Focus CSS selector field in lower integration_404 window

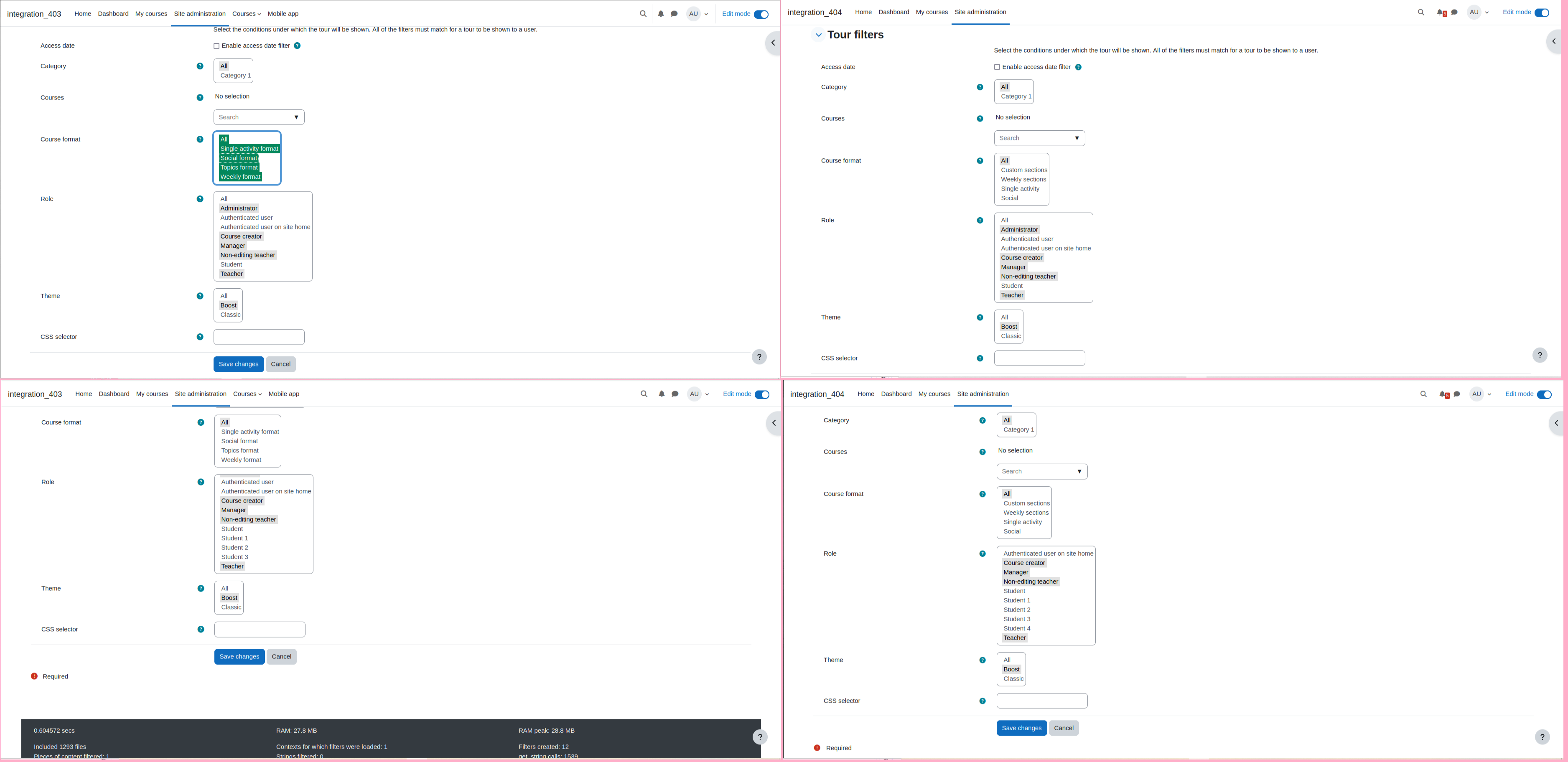(x=1042, y=701)
